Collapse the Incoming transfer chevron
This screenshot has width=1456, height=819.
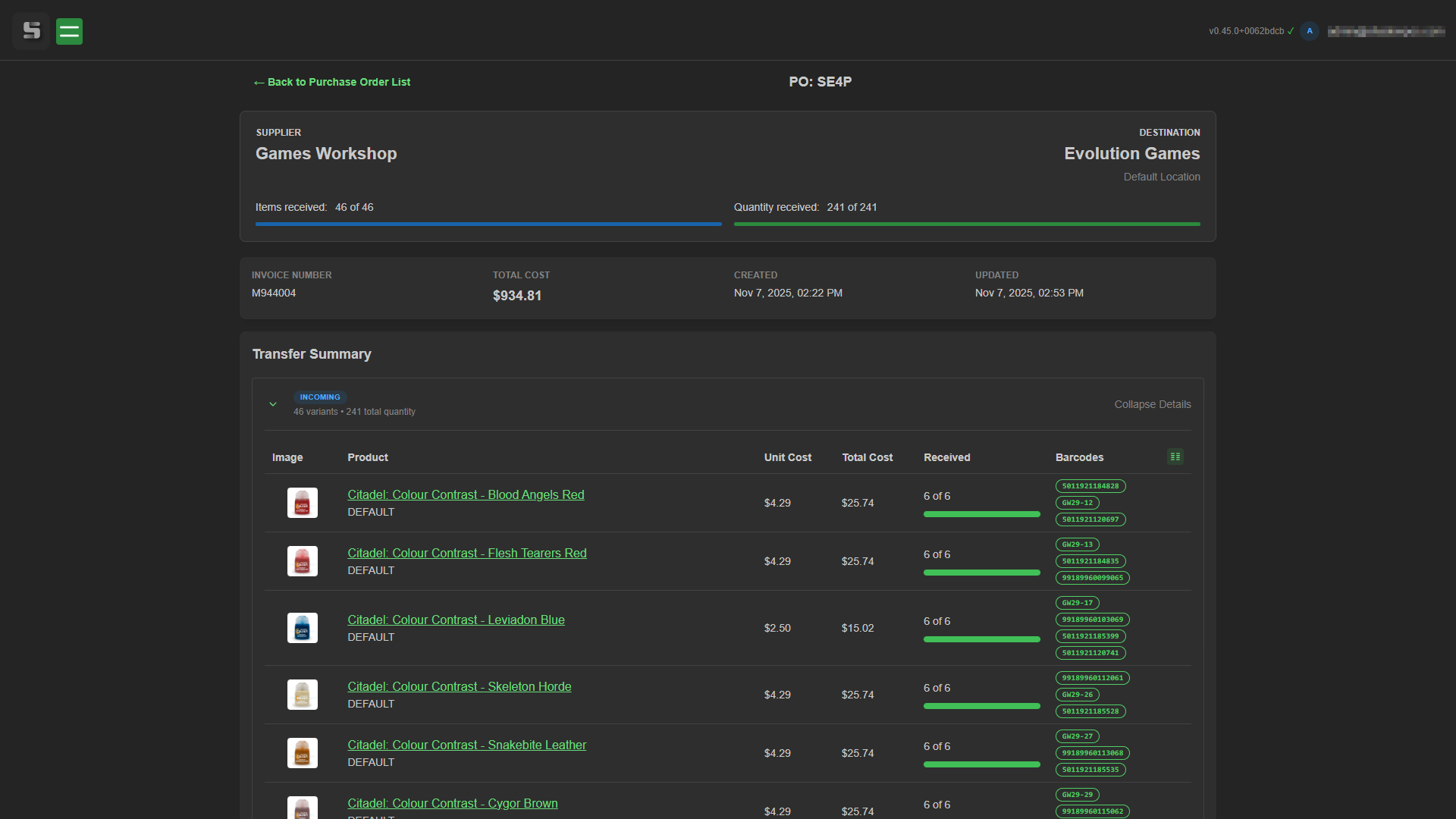pyautogui.click(x=273, y=404)
